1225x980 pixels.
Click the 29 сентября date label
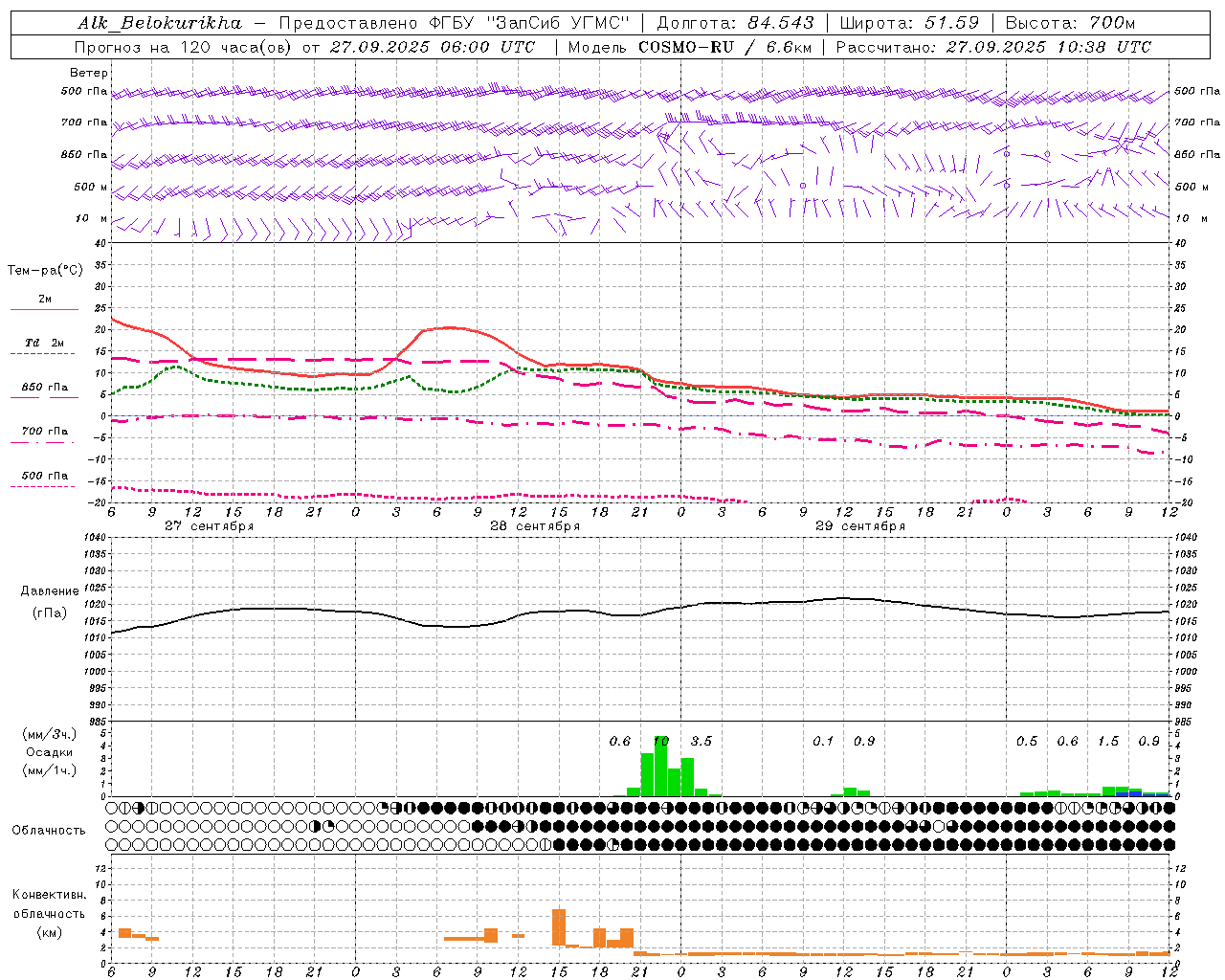(860, 526)
